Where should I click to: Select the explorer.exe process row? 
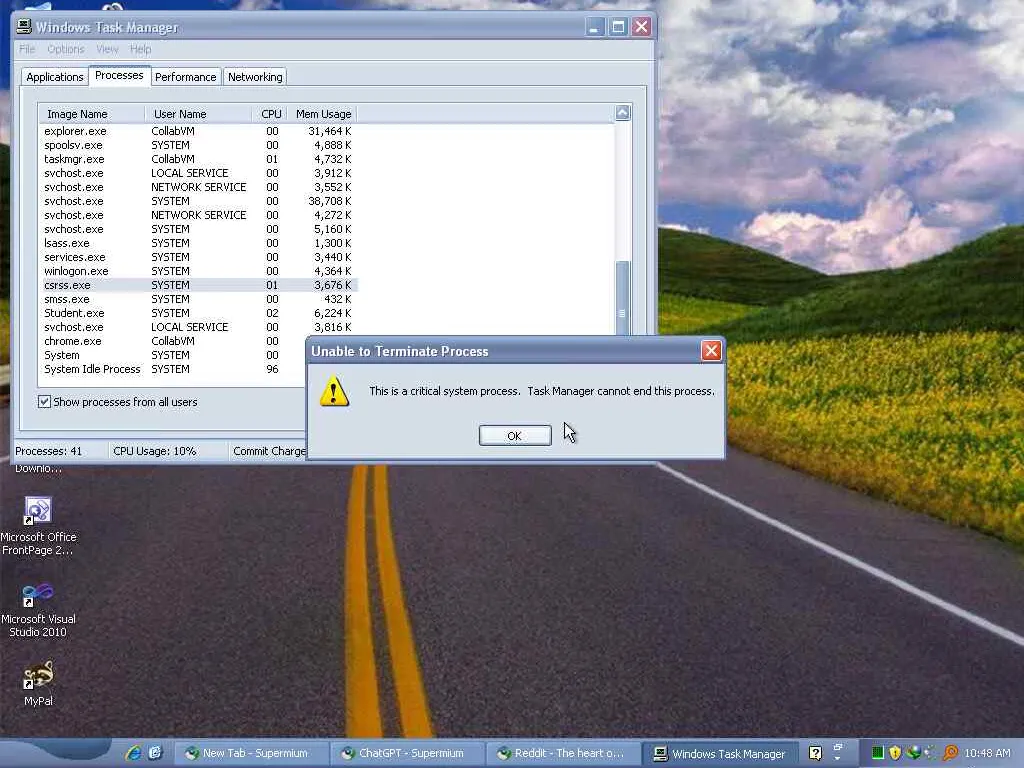coord(198,131)
